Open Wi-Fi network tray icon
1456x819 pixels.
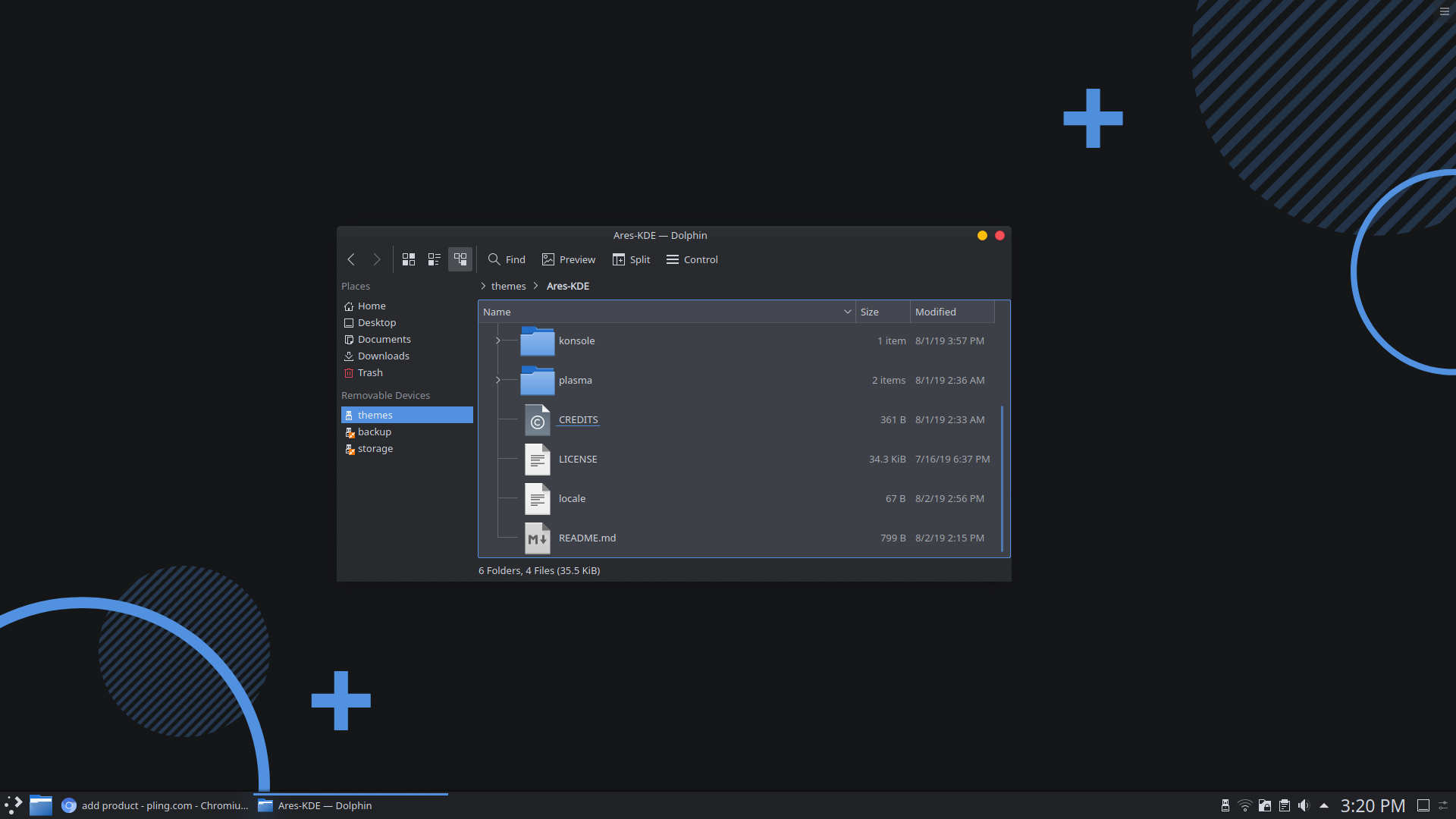pyautogui.click(x=1245, y=805)
